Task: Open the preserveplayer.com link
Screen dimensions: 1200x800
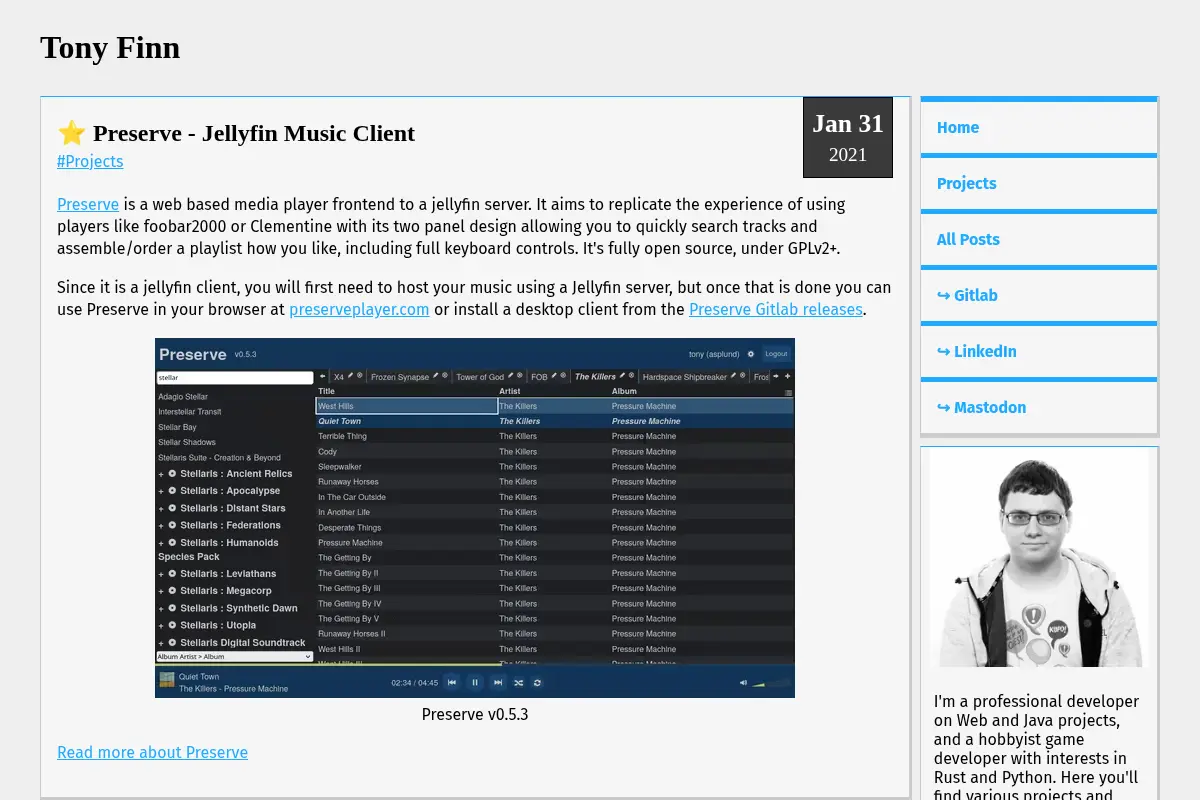Action: [x=359, y=309]
